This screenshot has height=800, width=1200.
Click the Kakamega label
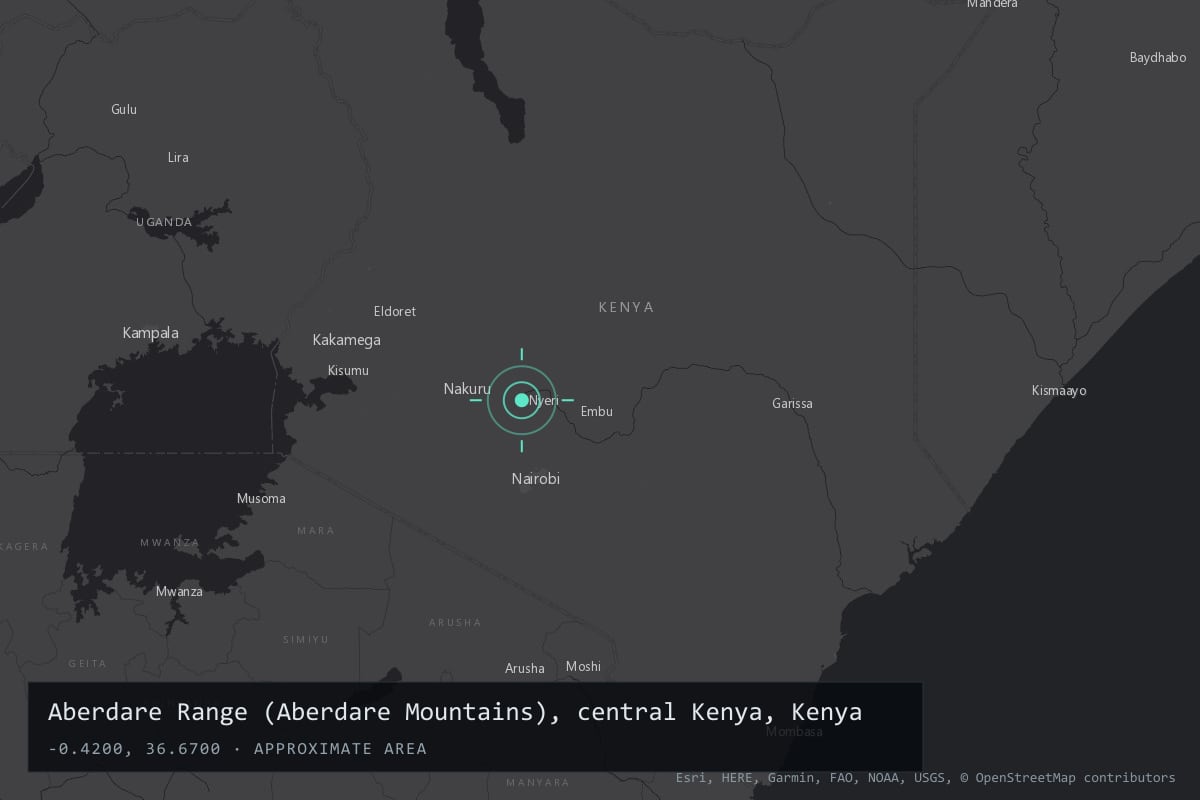point(346,340)
